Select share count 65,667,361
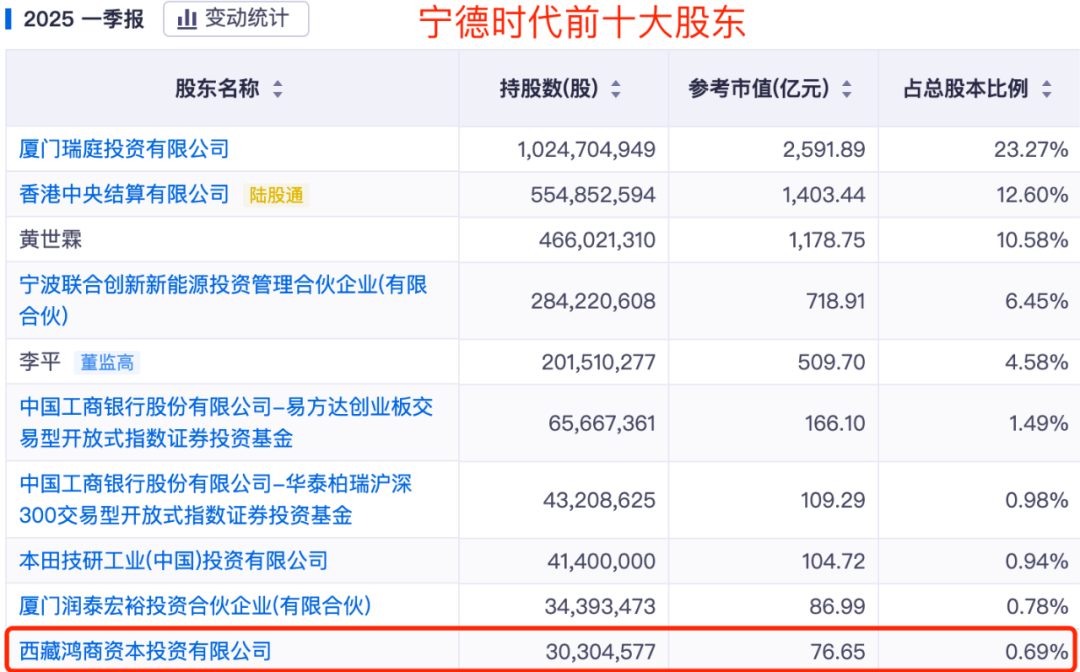Viewport: 1080px width, 672px height. click(602, 423)
